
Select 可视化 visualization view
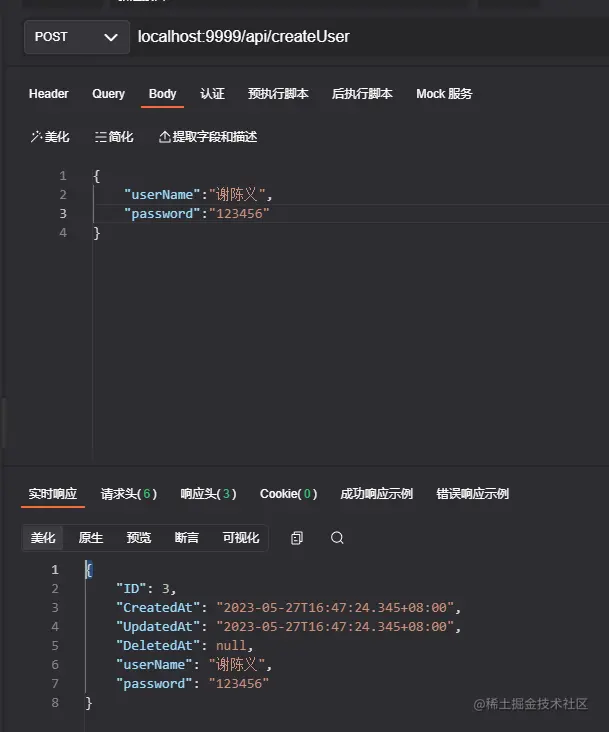241,538
